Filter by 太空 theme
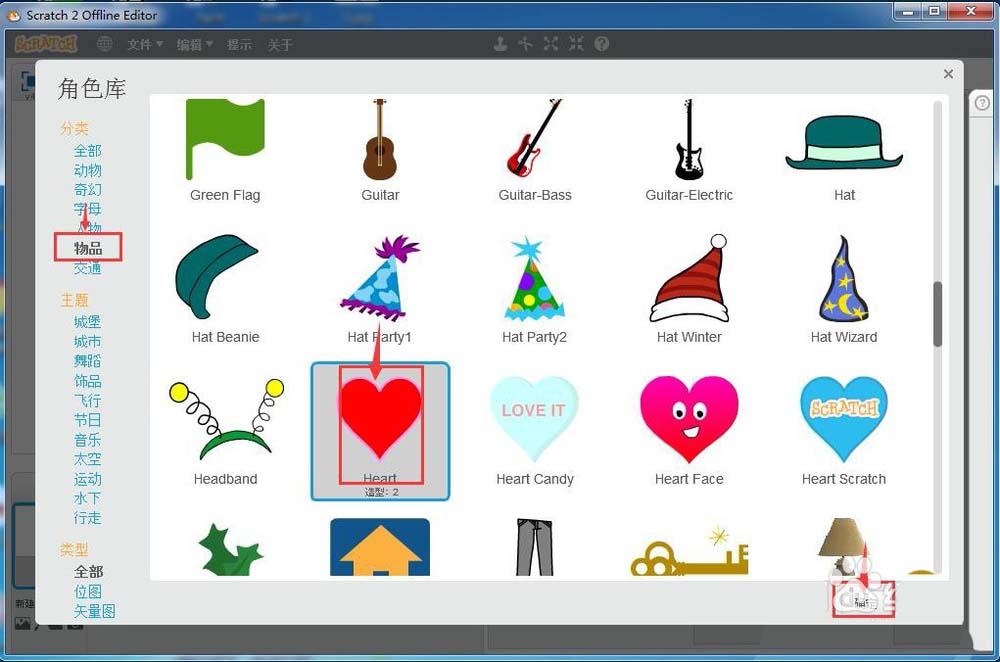 click(x=87, y=459)
